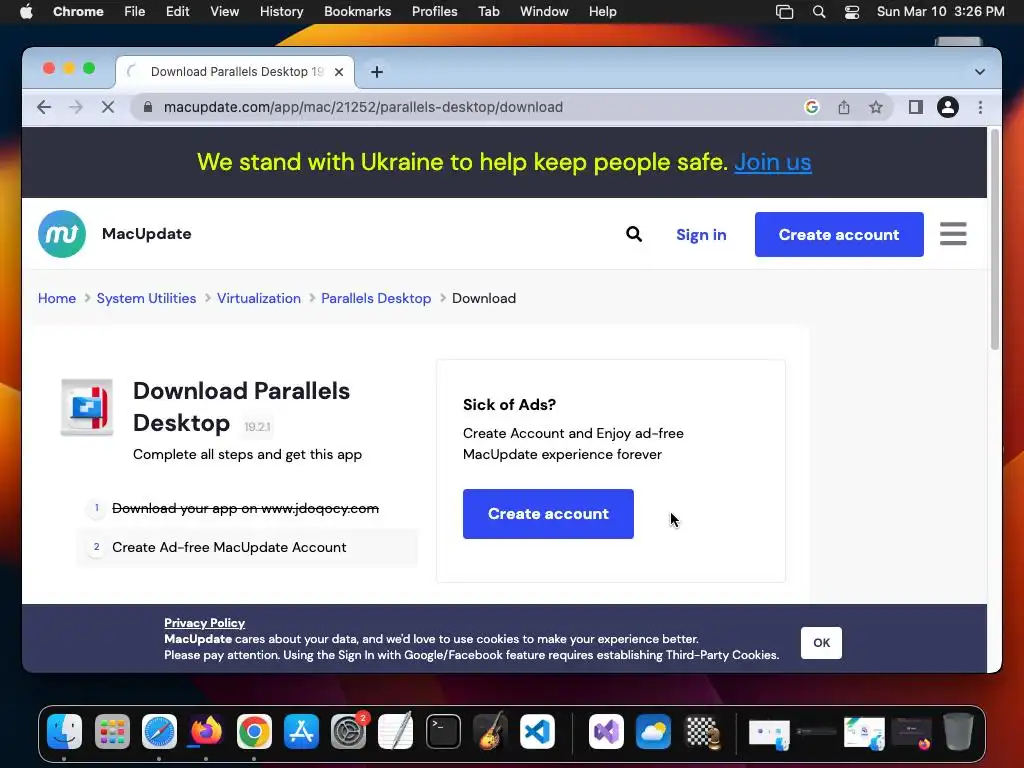Viewport: 1024px width, 768px height.
Task: Launch Firefox from the Dock
Action: point(206,731)
